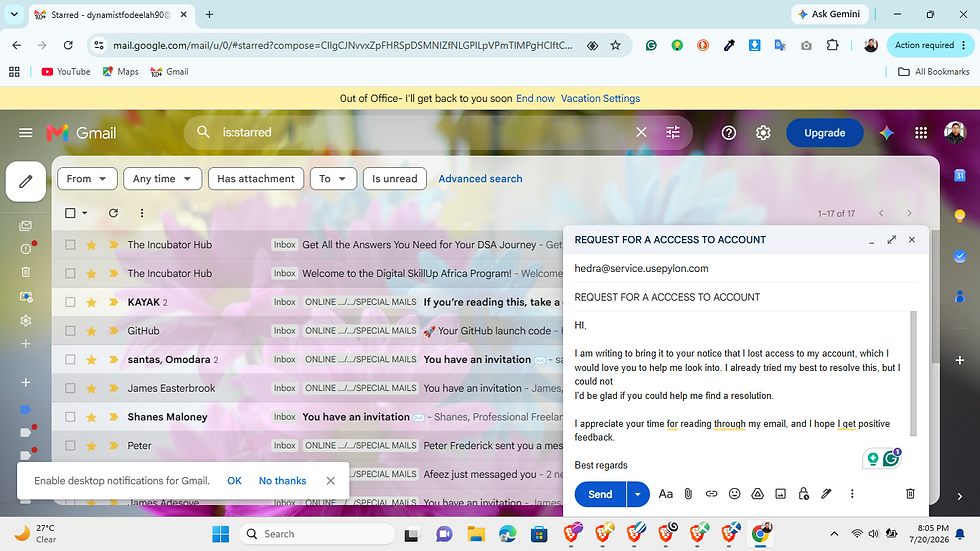Expand the collapsed side panel arrow
Image resolution: width=980 pixels, height=551 pixels.
pos(960,496)
